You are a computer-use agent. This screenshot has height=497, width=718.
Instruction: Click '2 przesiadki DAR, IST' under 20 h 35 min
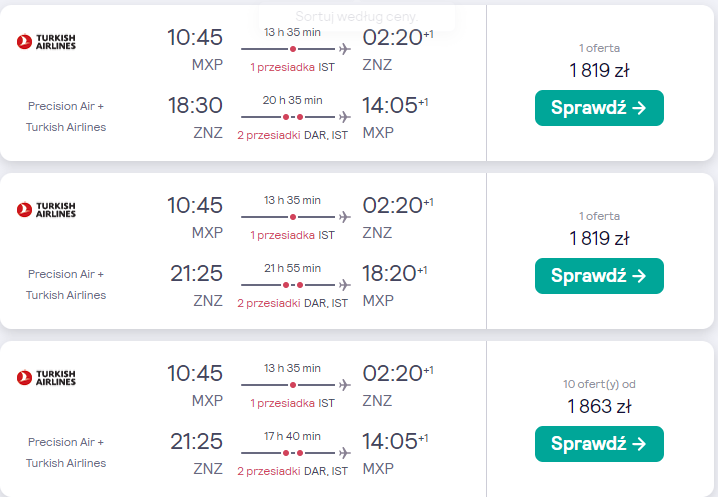(x=293, y=135)
